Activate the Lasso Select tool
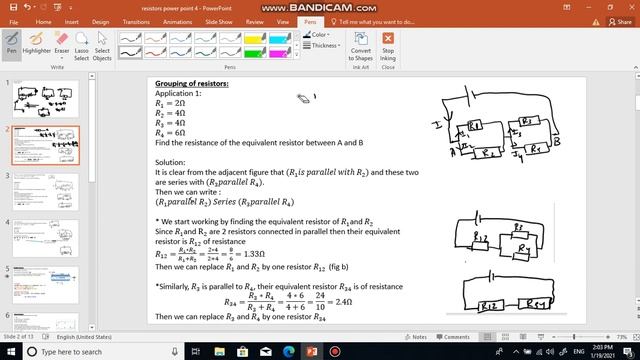Viewport: 640px width, 360px height. (x=81, y=46)
